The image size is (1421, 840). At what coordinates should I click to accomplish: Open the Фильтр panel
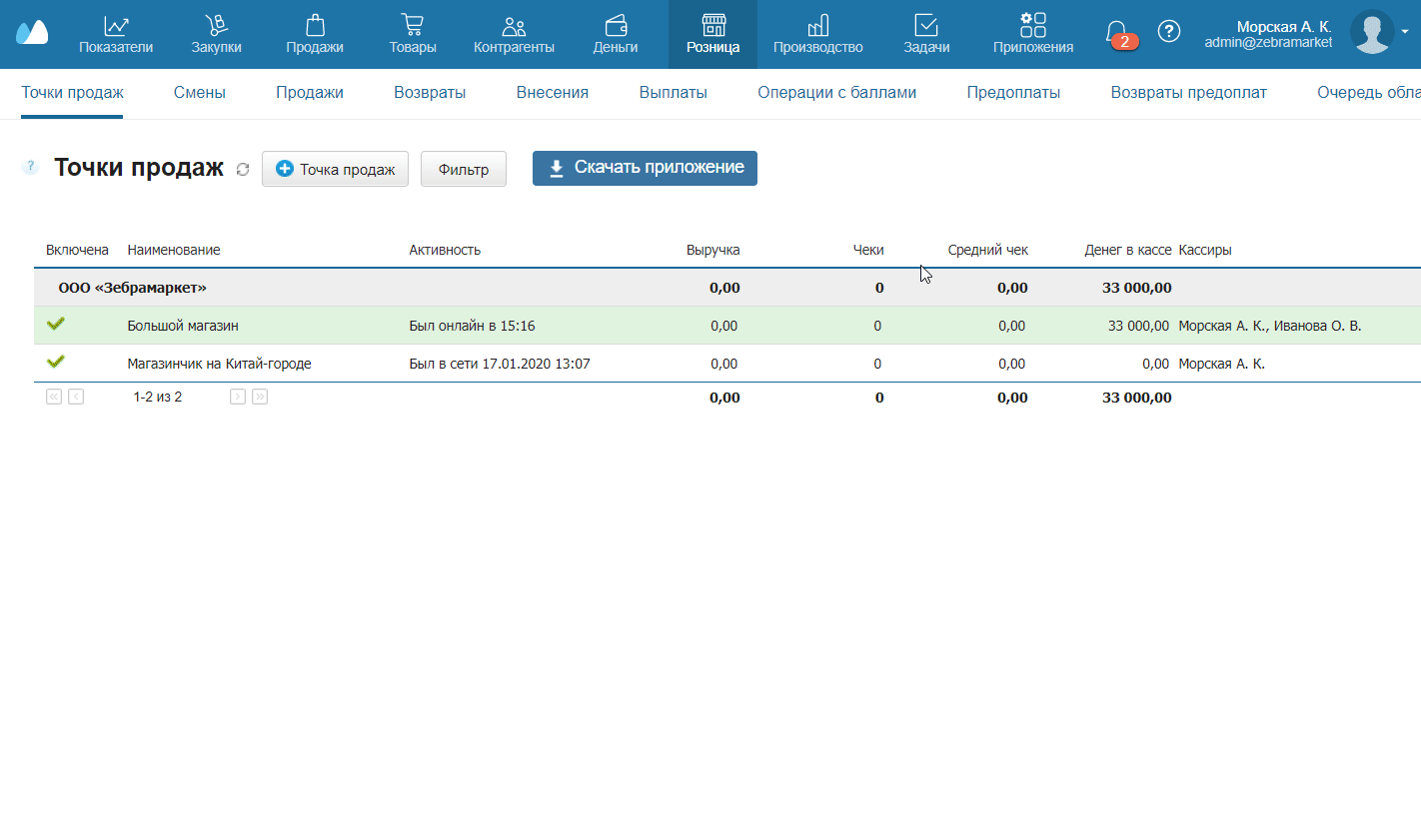click(x=464, y=169)
